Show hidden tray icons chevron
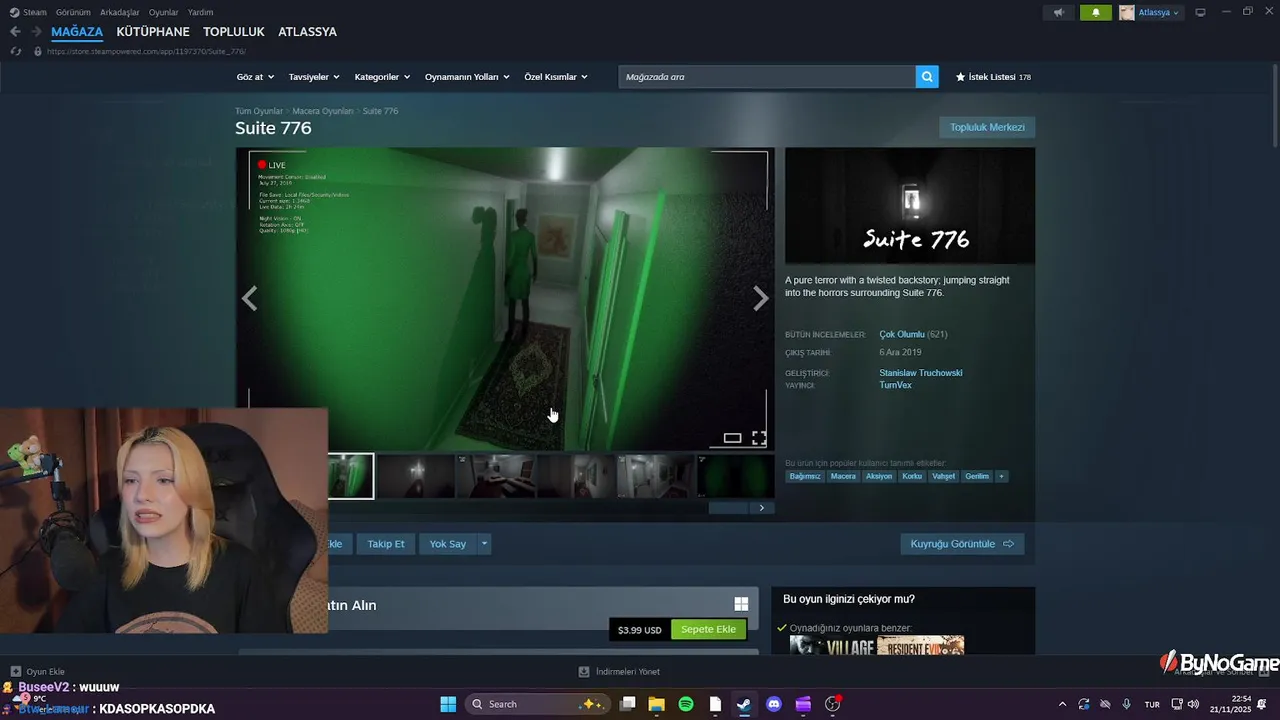The image size is (1280, 720). pos(1062,704)
